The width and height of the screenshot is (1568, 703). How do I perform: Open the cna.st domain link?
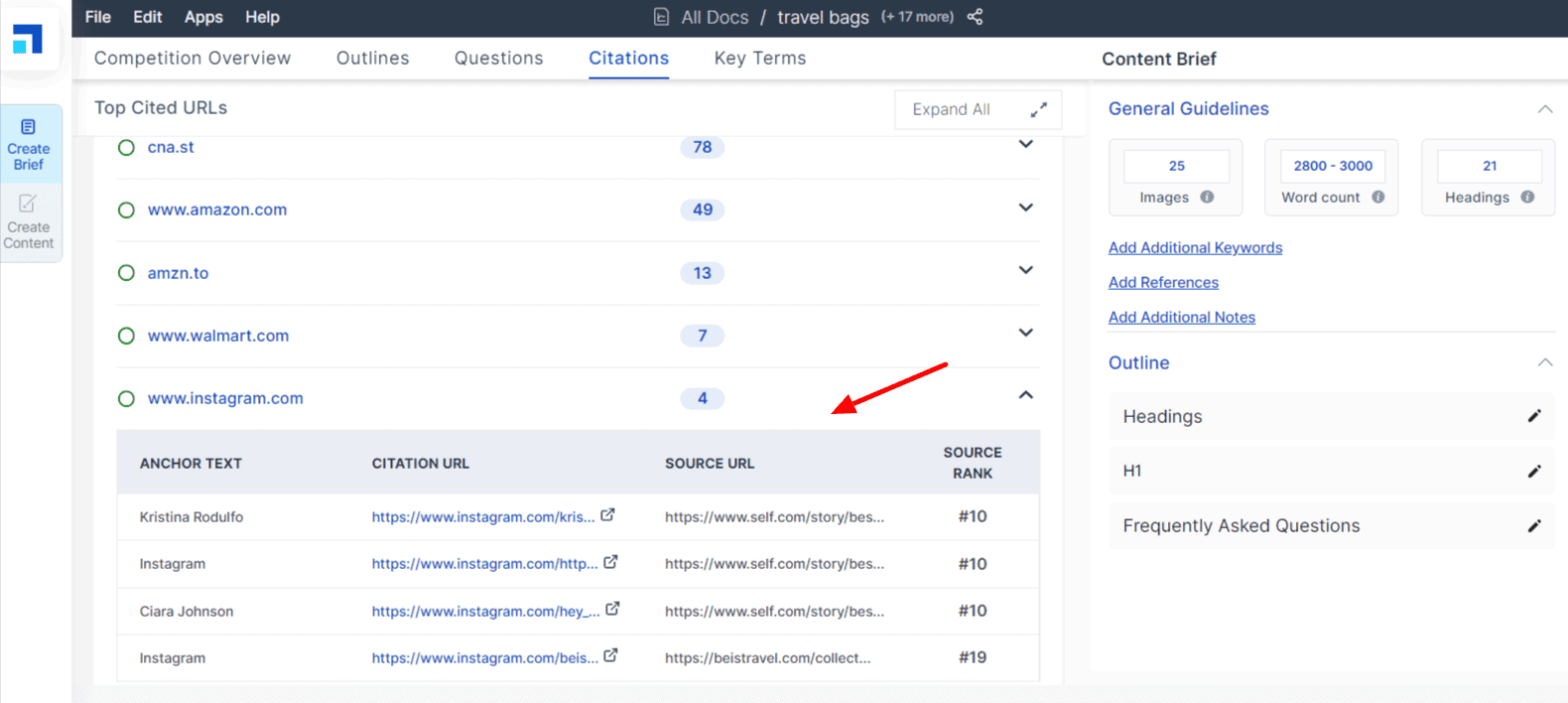pos(171,147)
